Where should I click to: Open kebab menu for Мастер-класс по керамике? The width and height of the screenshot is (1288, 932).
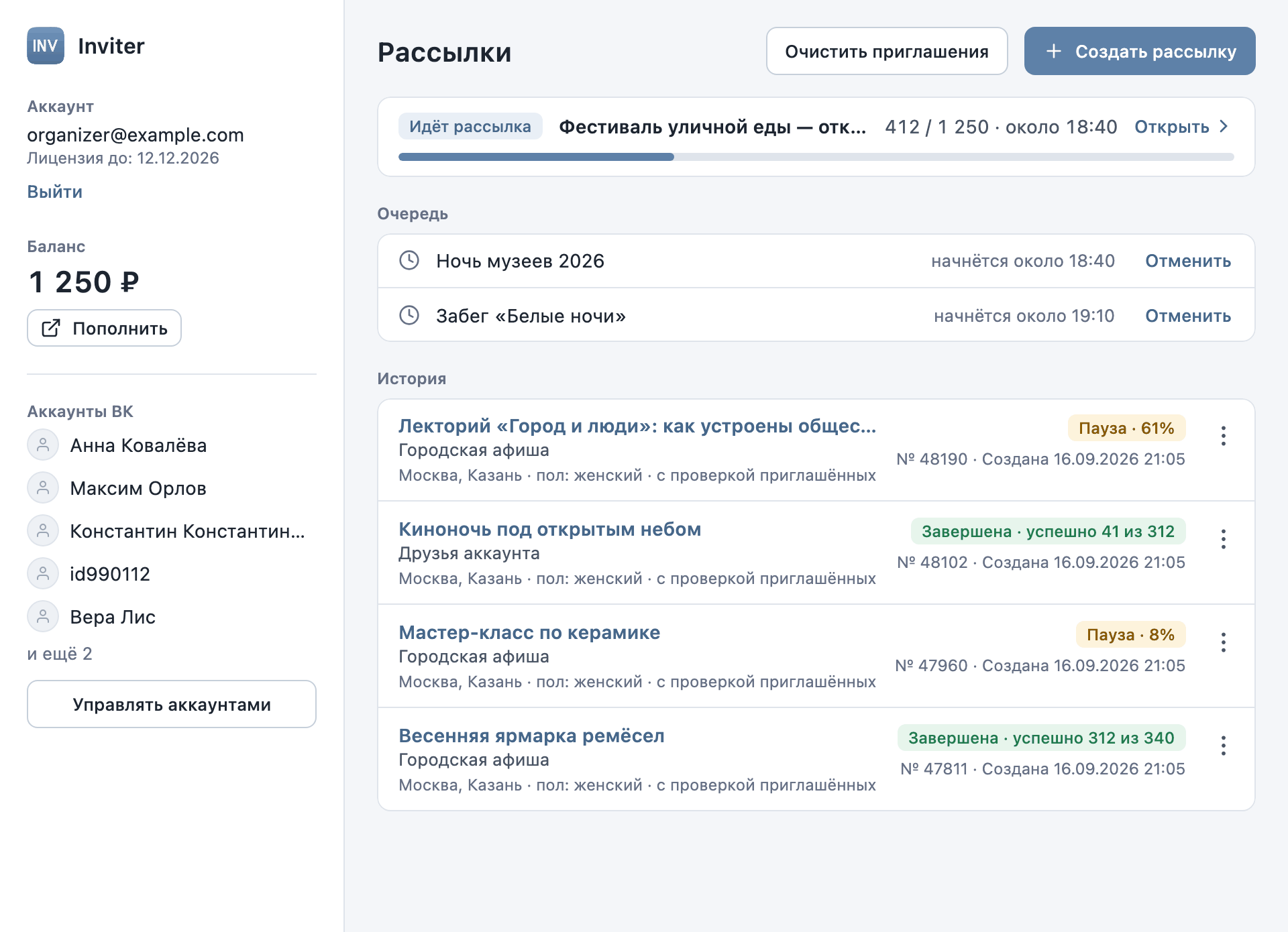coord(1224,642)
